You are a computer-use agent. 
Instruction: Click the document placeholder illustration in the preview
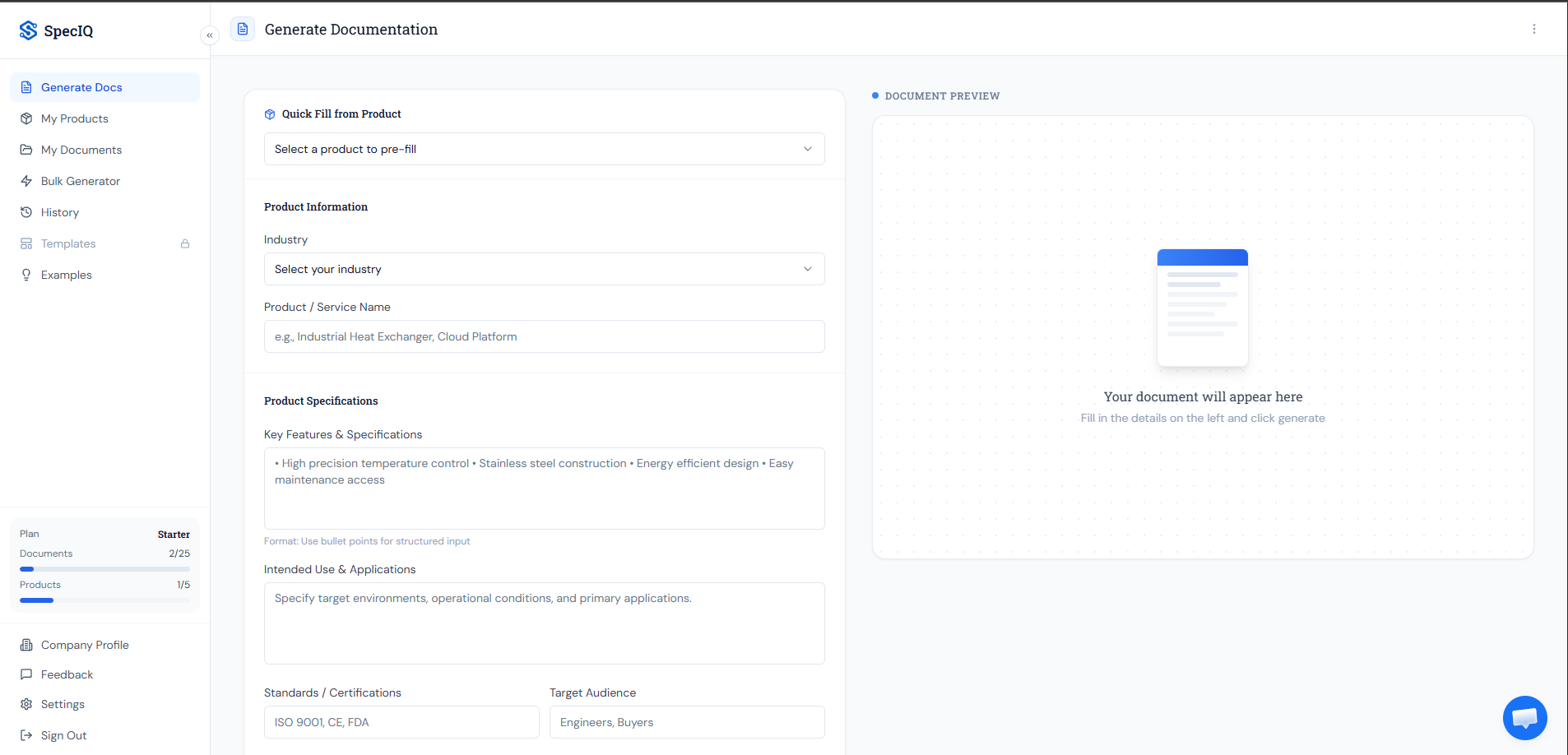1203,308
